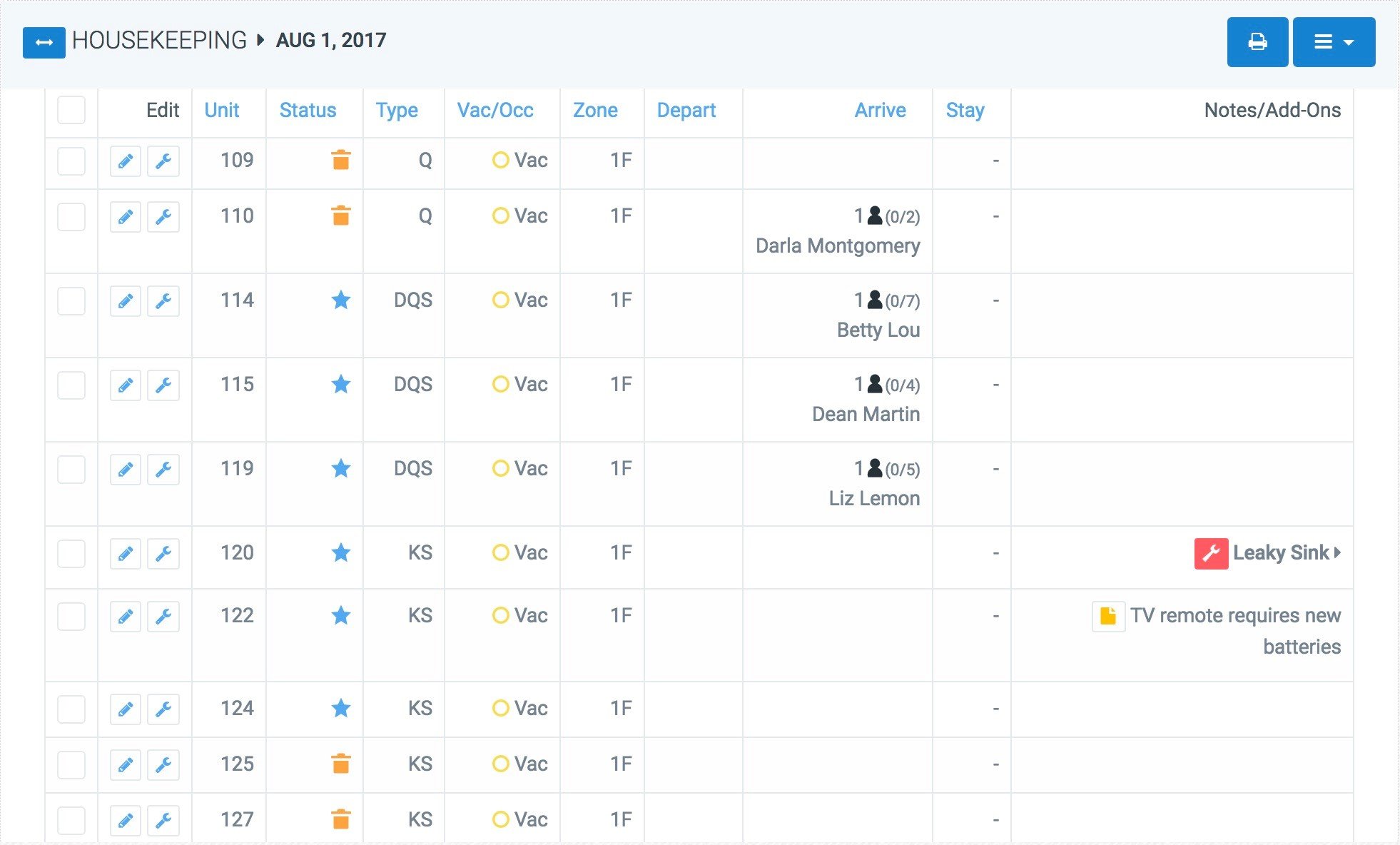This screenshot has height=845, width=1400.
Task: Edit unit 122 with the pencil icon
Action: [x=126, y=616]
